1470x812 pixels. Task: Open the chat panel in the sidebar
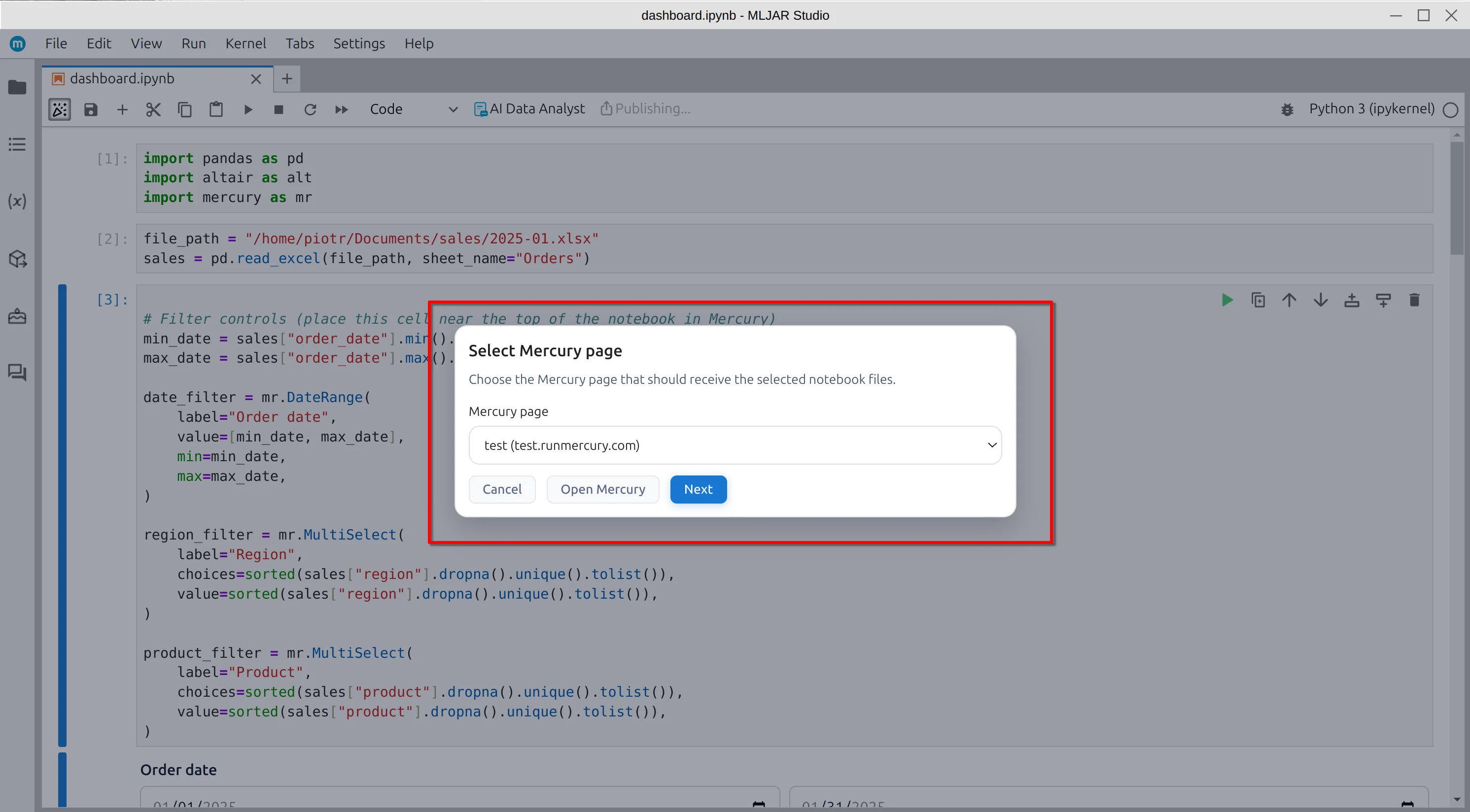[x=17, y=373]
